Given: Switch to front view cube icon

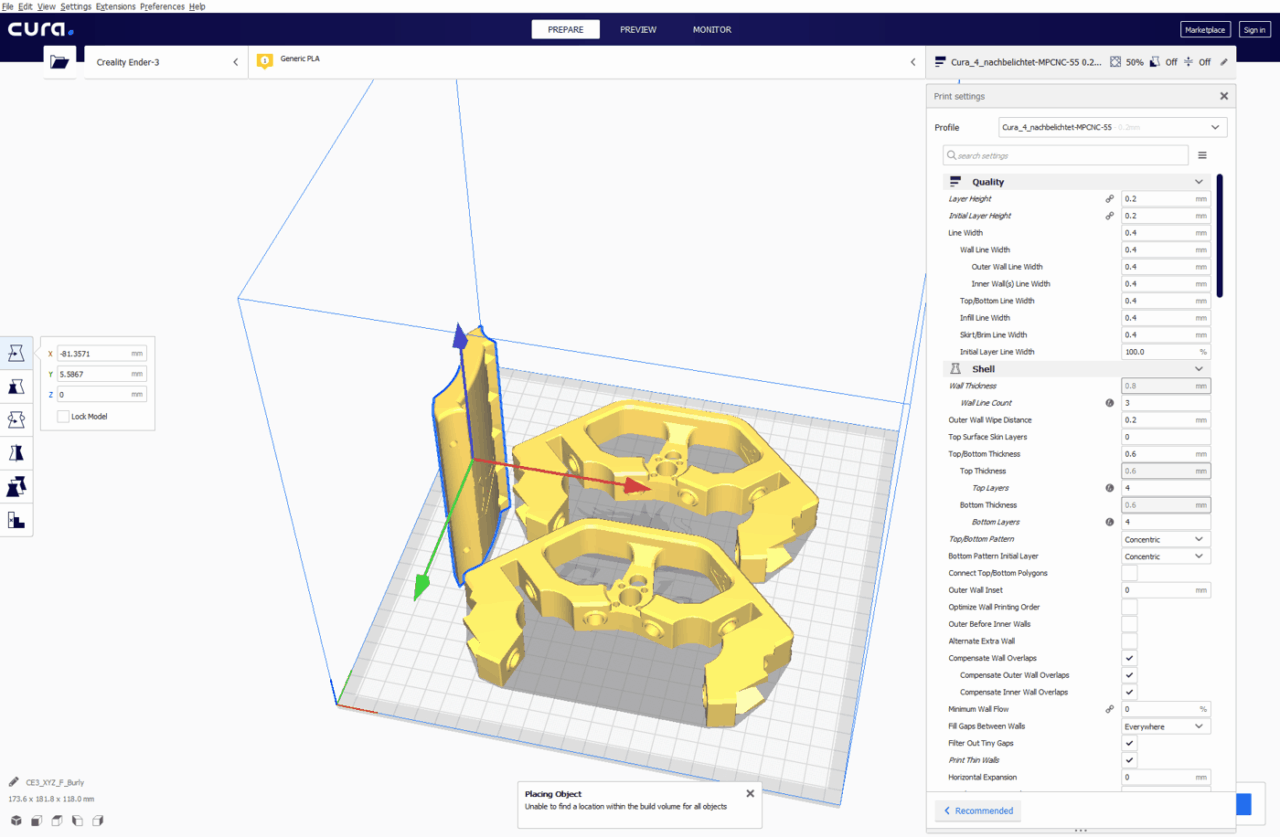Looking at the screenshot, I should click(x=36, y=820).
